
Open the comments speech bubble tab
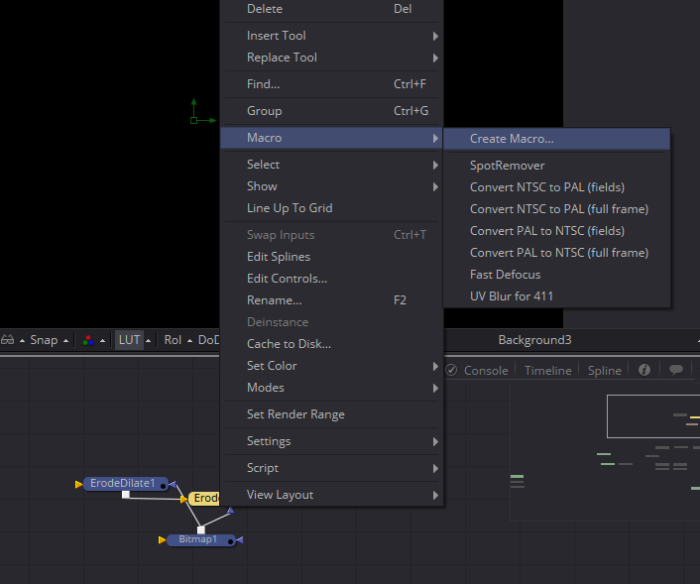675,370
